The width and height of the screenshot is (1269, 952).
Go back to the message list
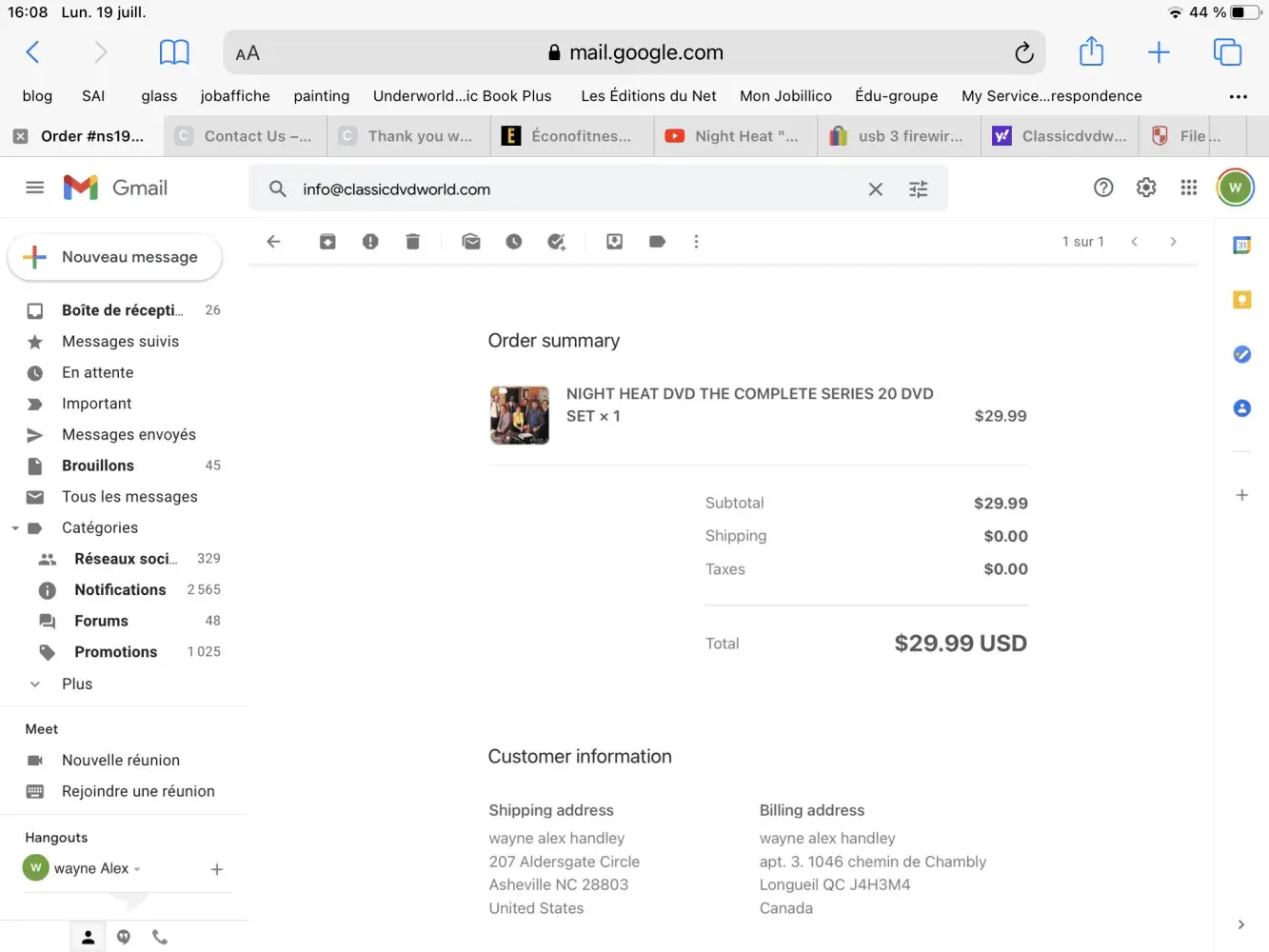point(274,242)
